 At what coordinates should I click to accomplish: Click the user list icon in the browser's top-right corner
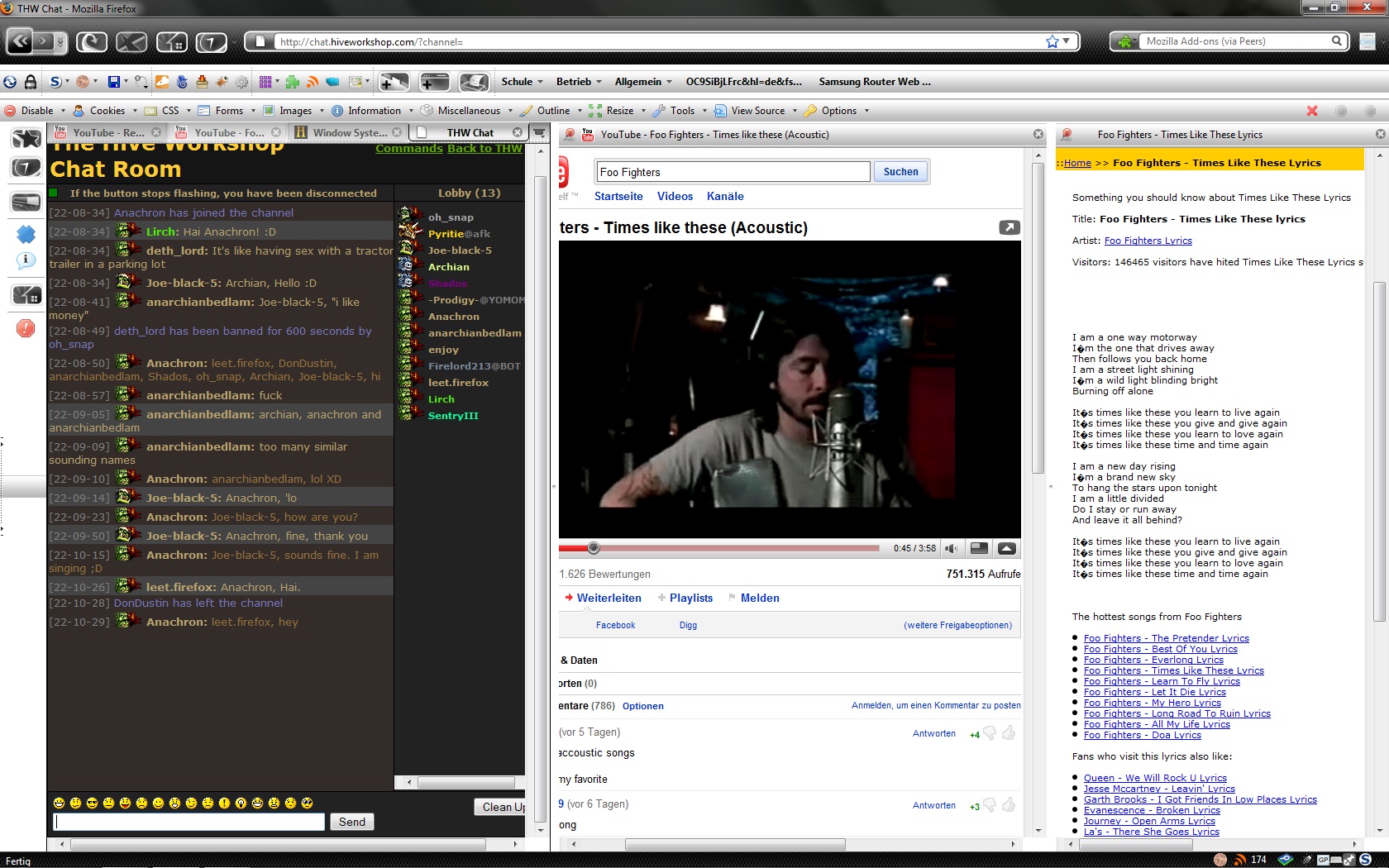(1368, 41)
